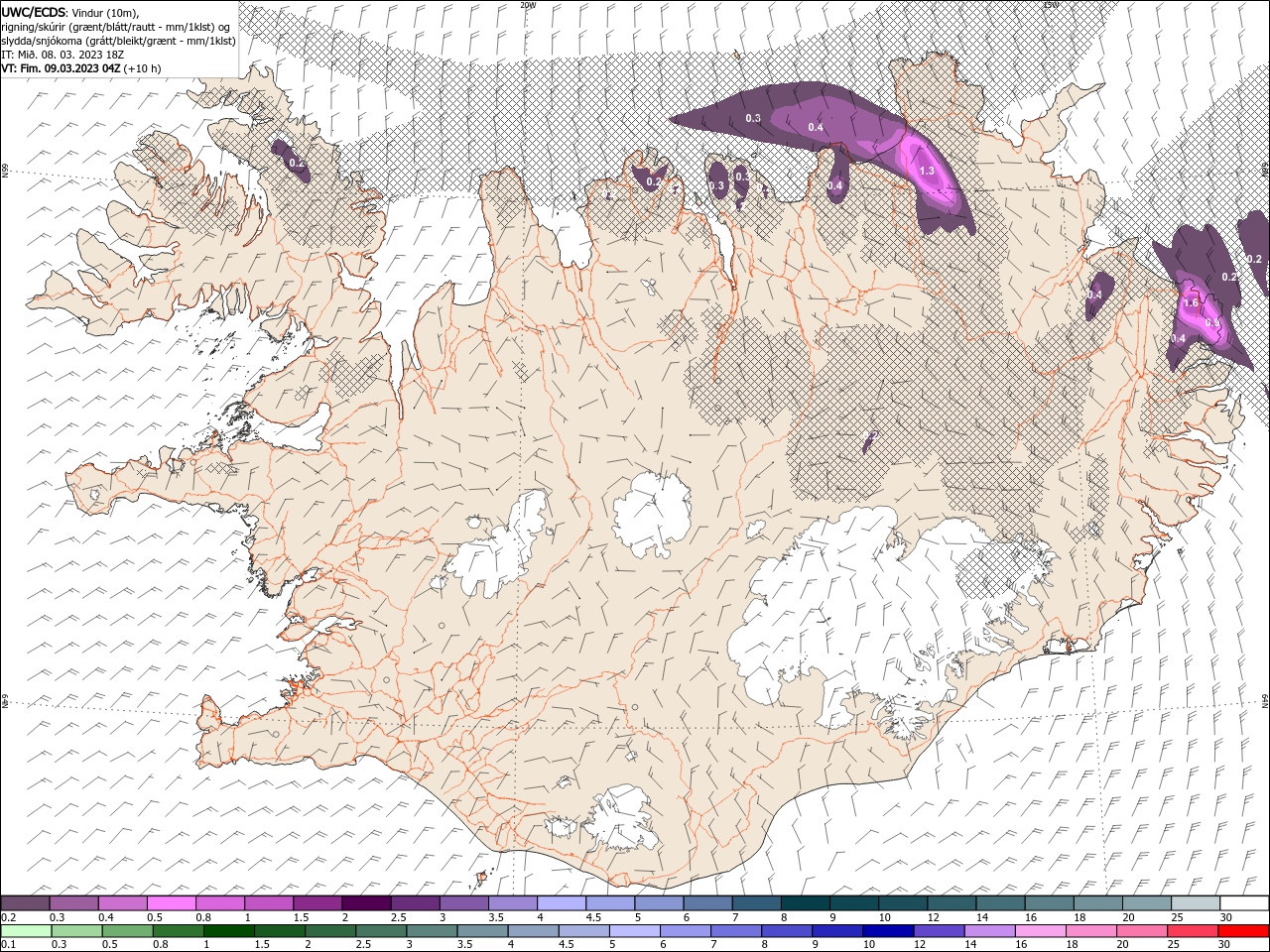Pick upper legend swatch between 18 and 20
This screenshot has width=1270, height=952.
[1097, 903]
